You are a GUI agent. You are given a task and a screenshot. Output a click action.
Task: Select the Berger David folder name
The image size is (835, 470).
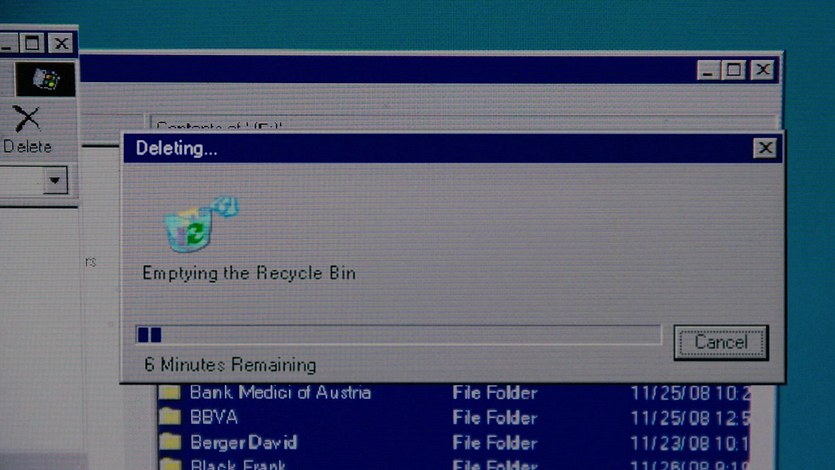[x=243, y=441]
